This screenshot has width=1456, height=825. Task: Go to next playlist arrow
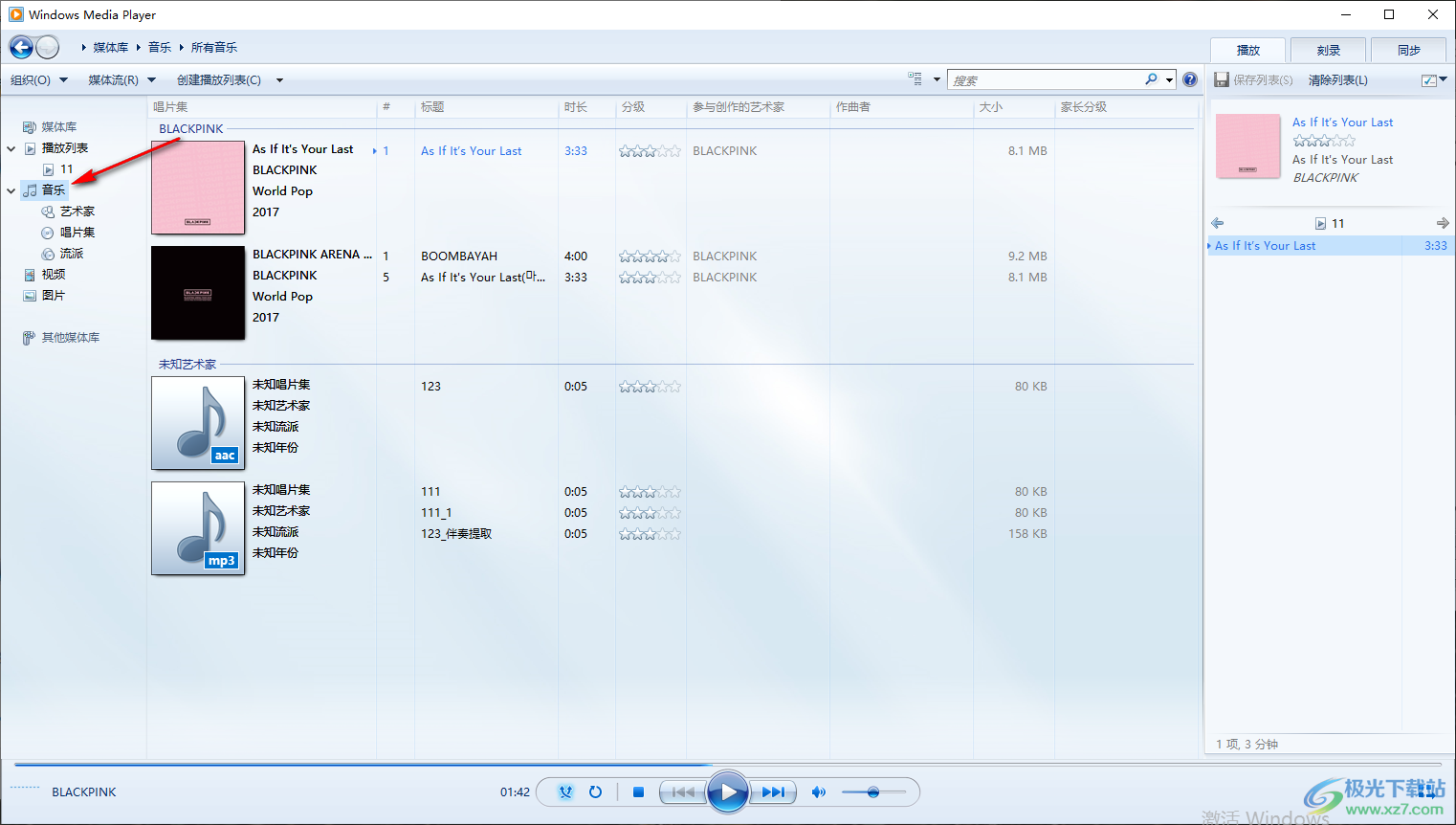tap(1443, 223)
